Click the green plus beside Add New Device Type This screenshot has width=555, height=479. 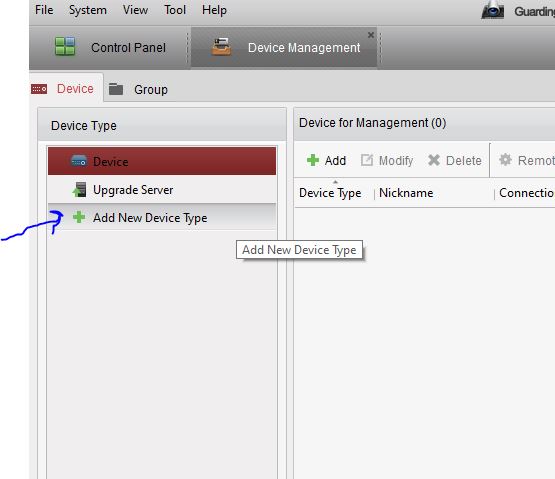79,217
